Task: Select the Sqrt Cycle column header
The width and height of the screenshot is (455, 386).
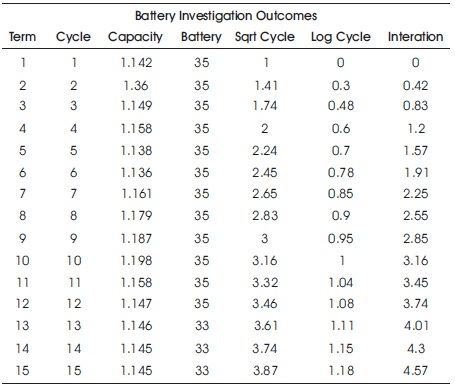Action: point(265,37)
